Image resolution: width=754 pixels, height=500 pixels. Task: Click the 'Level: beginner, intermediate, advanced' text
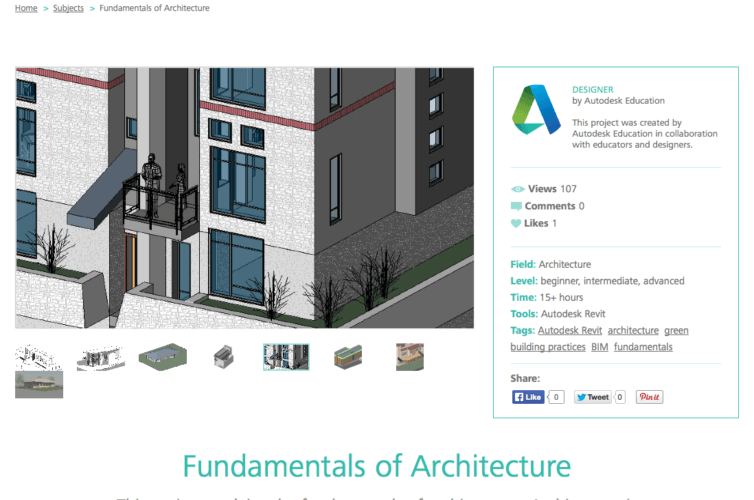(x=597, y=281)
